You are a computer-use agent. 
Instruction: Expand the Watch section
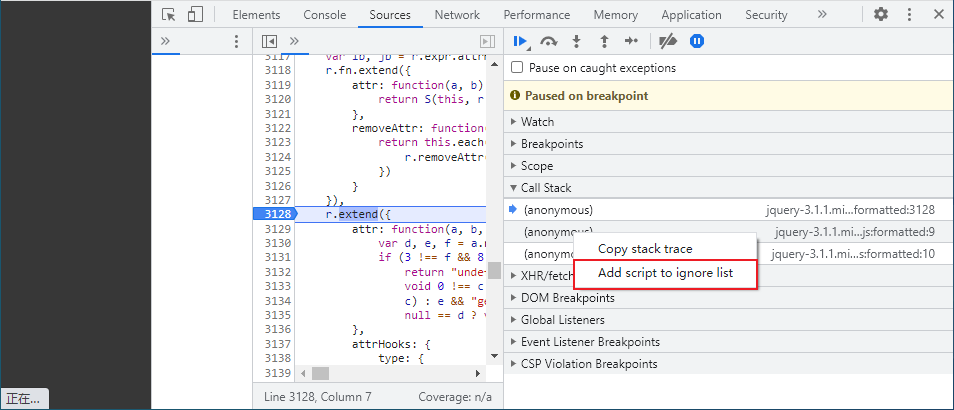[x=537, y=122]
